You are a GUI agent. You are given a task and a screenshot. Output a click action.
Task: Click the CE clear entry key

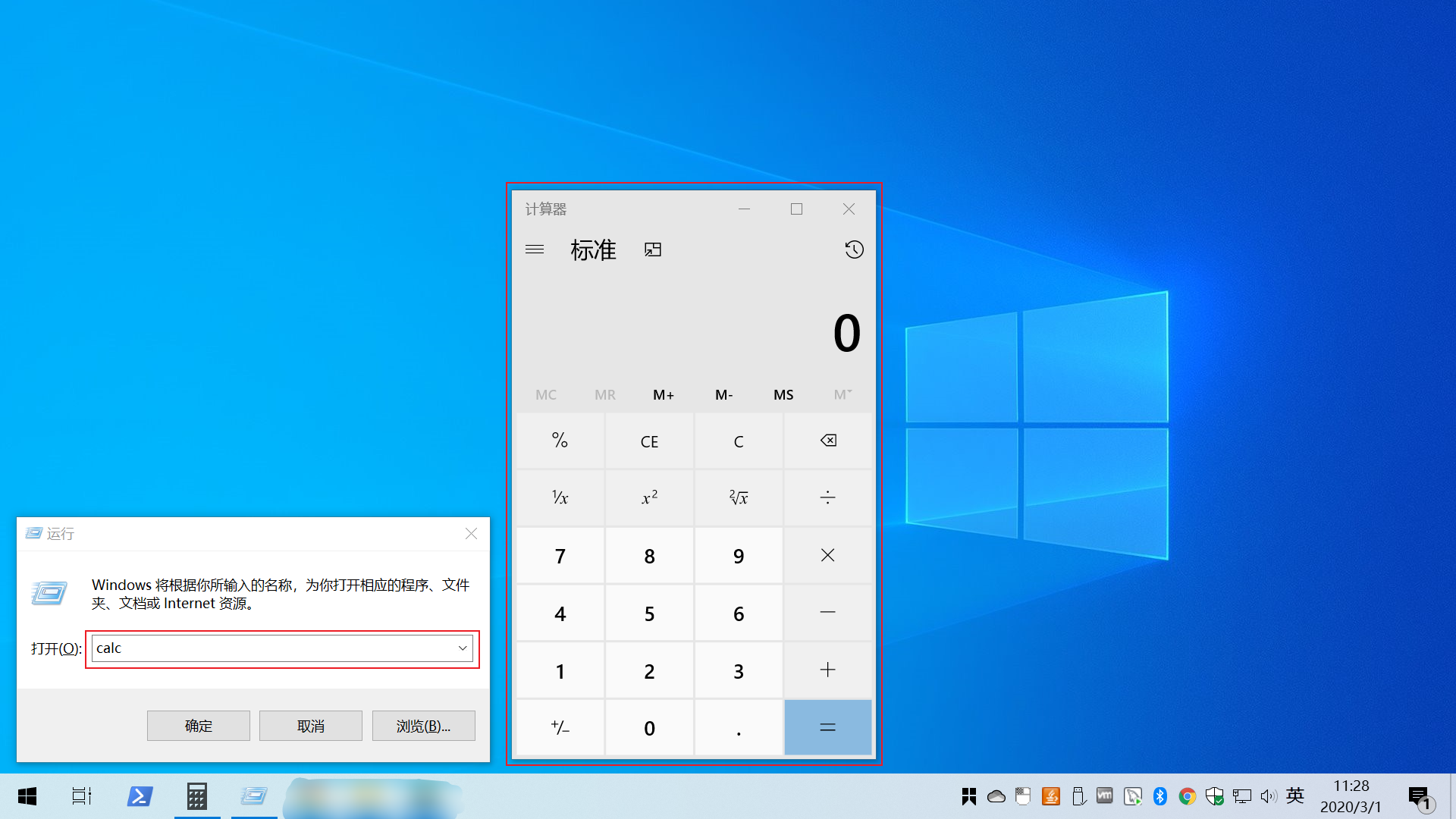point(650,441)
